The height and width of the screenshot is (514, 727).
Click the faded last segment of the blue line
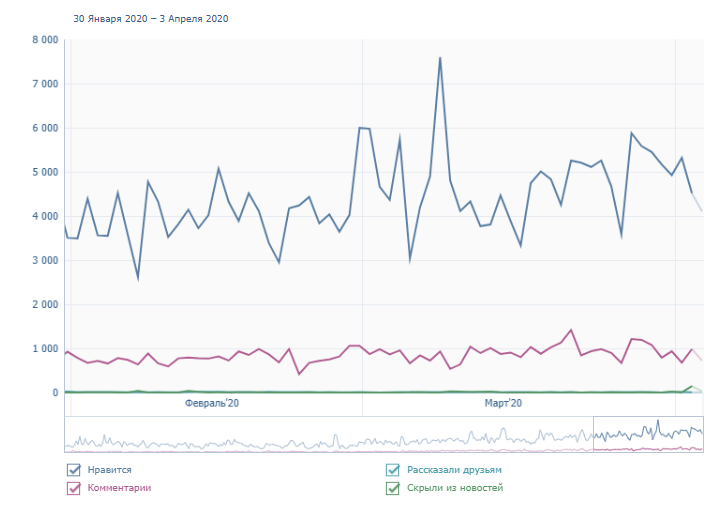click(x=697, y=201)
